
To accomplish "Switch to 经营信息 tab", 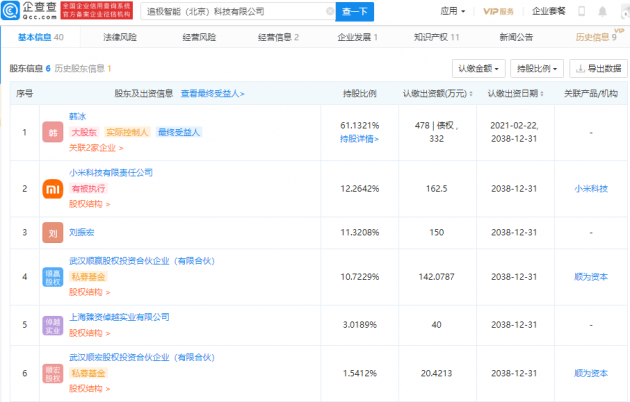I will (x=278, y=37).
